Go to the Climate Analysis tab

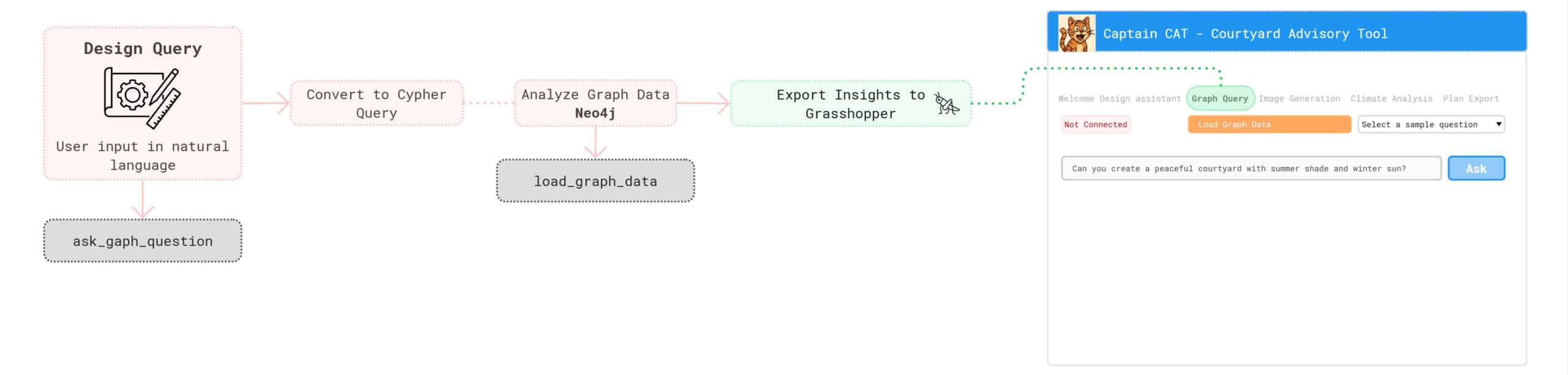click(x=1391, y=98)
